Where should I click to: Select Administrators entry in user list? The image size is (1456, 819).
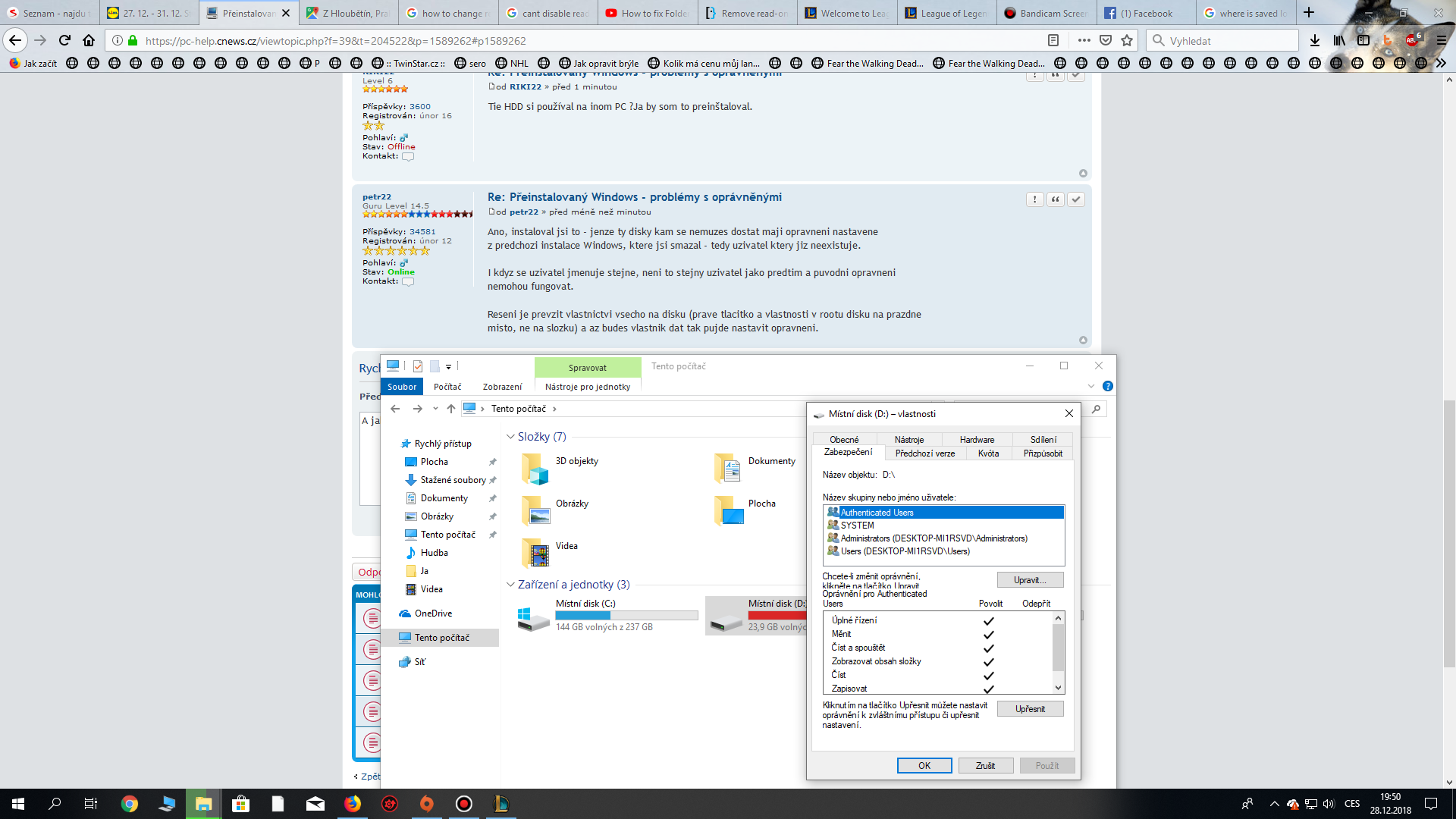coord(934,538)
